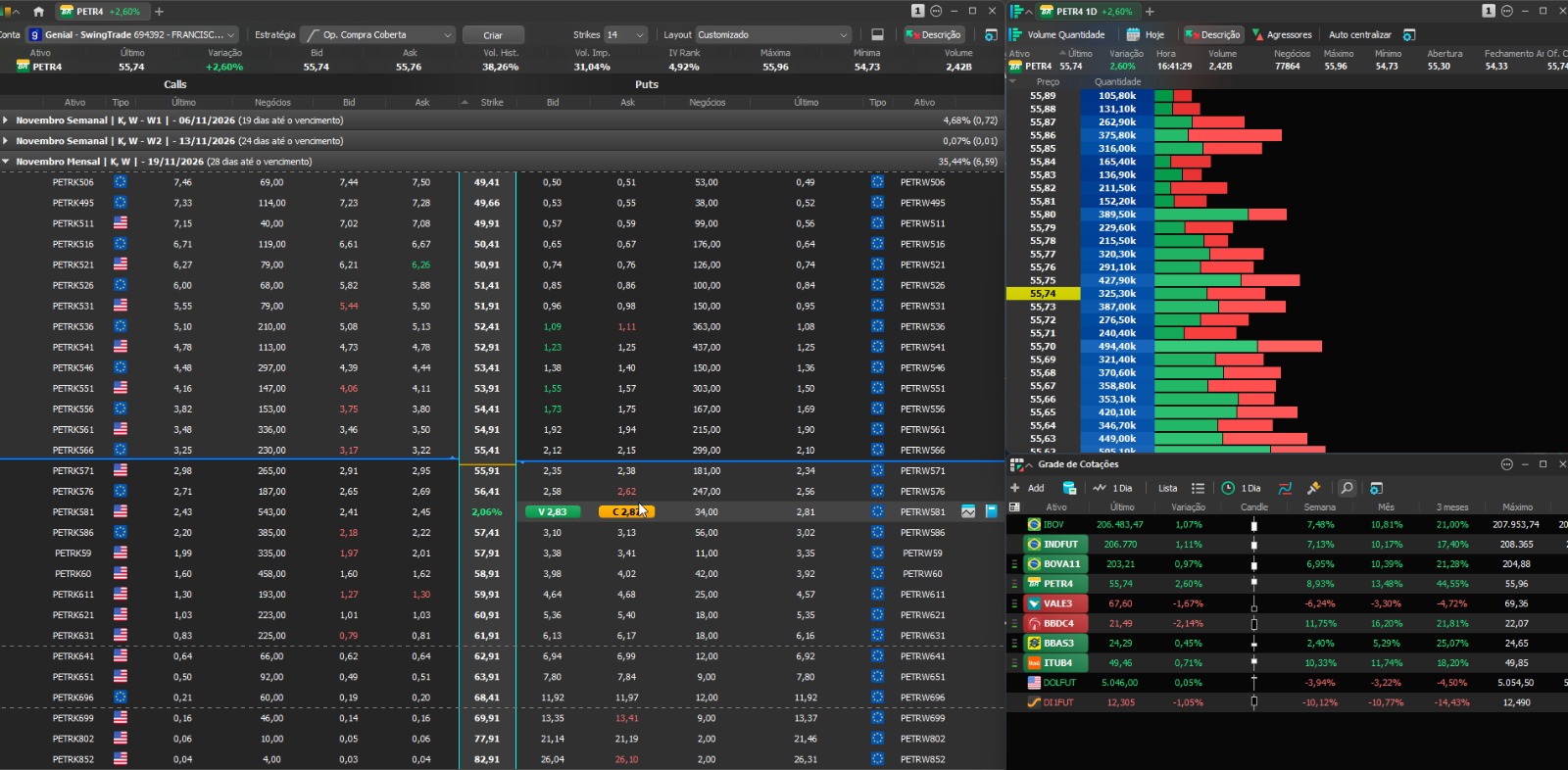Select the VALE3 row in quotes grid
The image size is (1568, 770).
[x=1287, y=603]
